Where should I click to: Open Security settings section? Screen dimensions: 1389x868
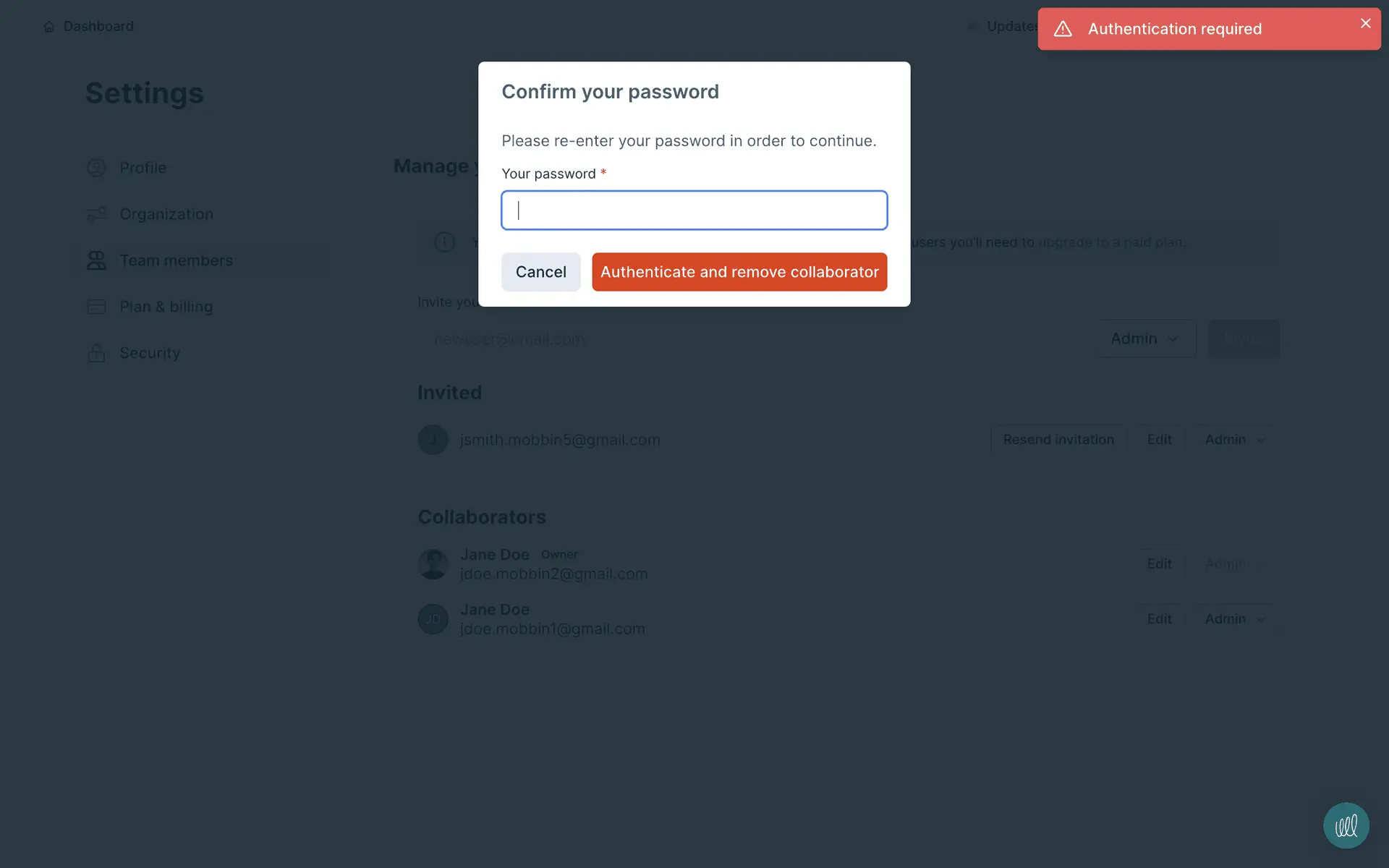coord(150,353)
